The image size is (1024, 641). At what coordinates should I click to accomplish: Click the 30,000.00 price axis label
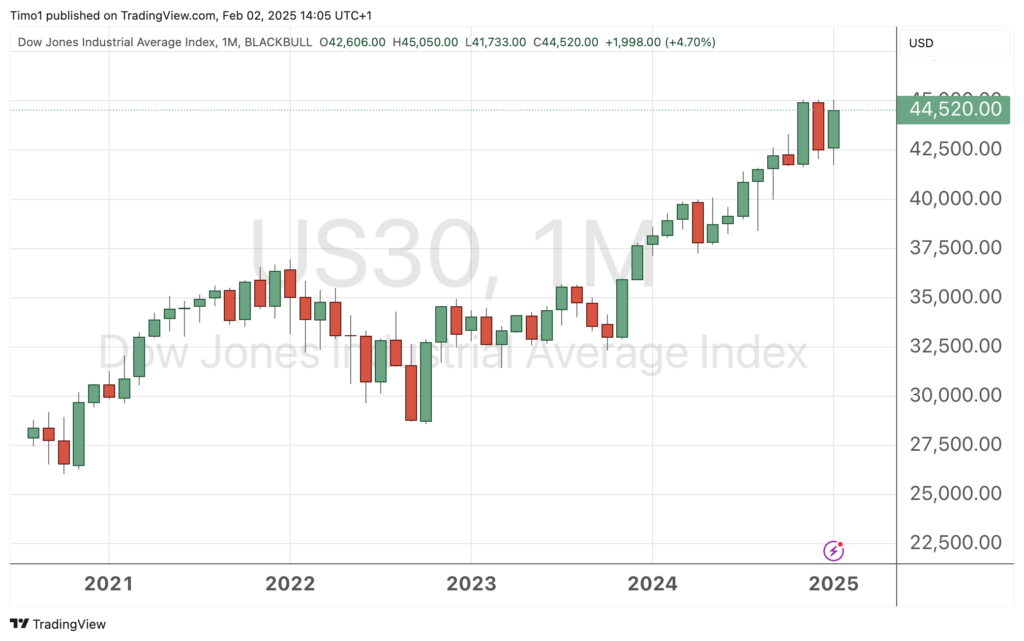(x=955, y=395)
